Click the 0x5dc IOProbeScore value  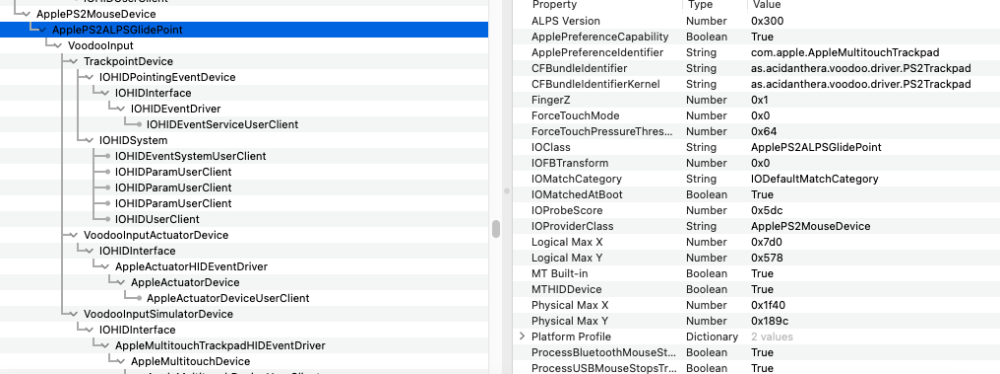[x=767, y=211]
